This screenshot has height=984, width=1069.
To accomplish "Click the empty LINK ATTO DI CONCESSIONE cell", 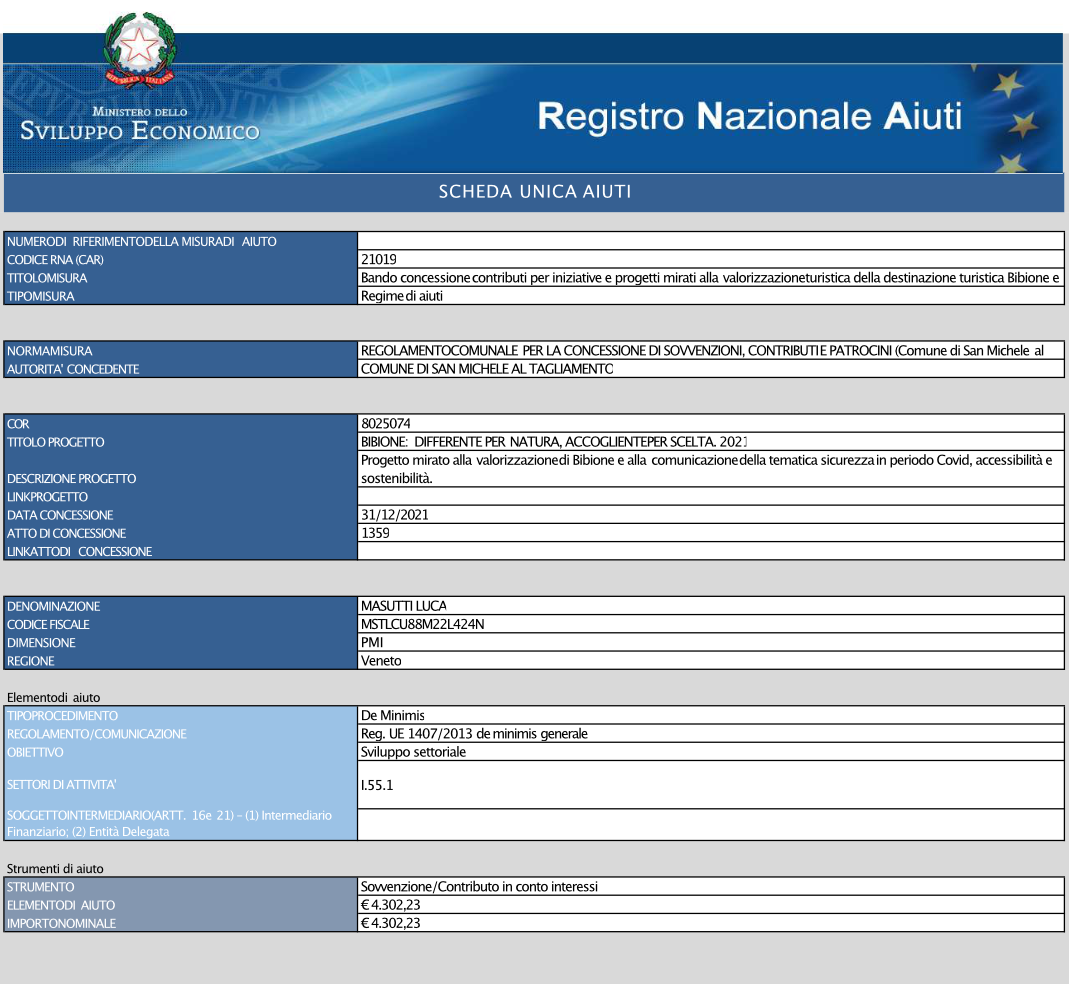I will pos(710,551).
